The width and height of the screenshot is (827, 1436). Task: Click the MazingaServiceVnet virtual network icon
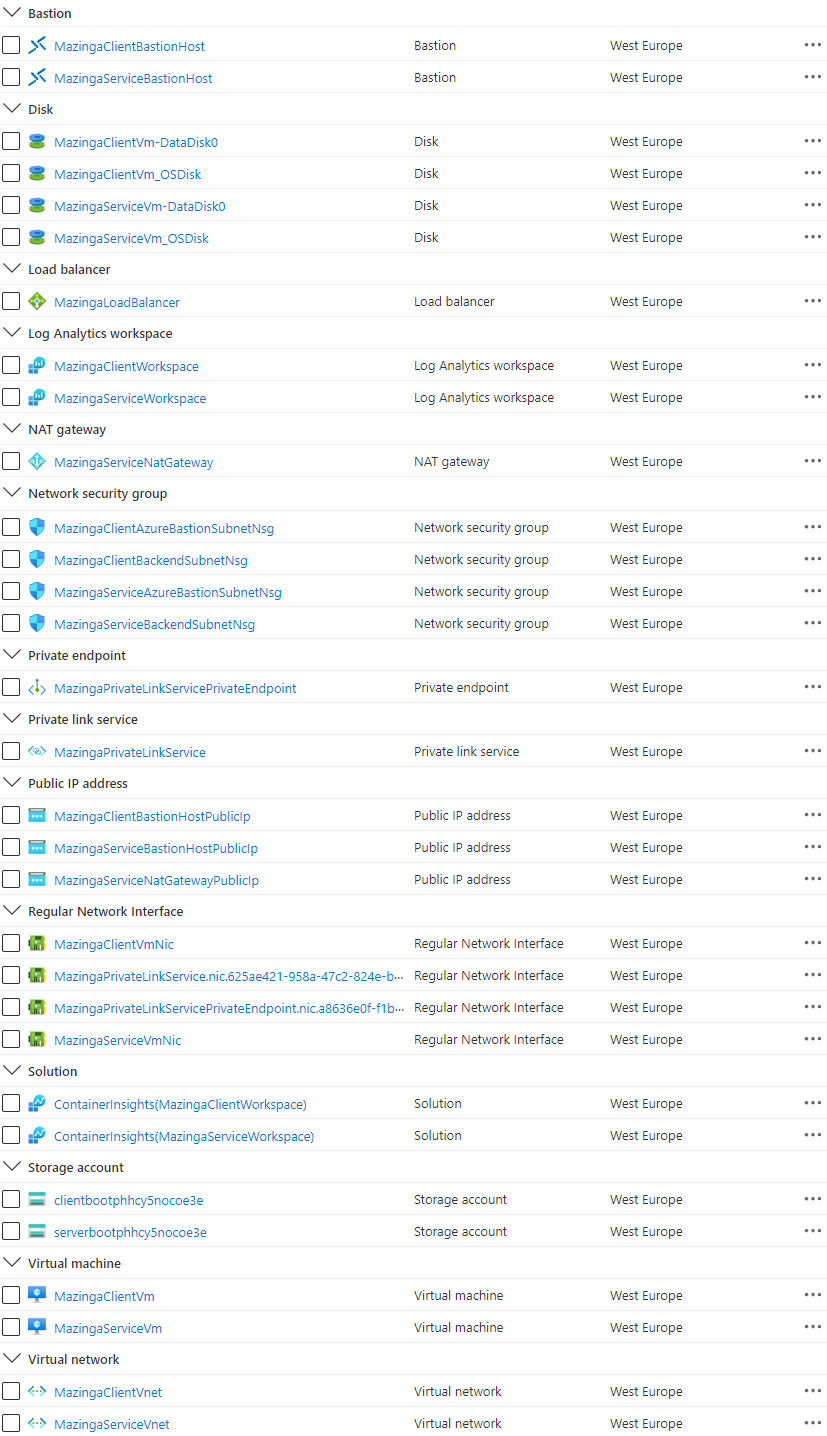click(37, 1424)
